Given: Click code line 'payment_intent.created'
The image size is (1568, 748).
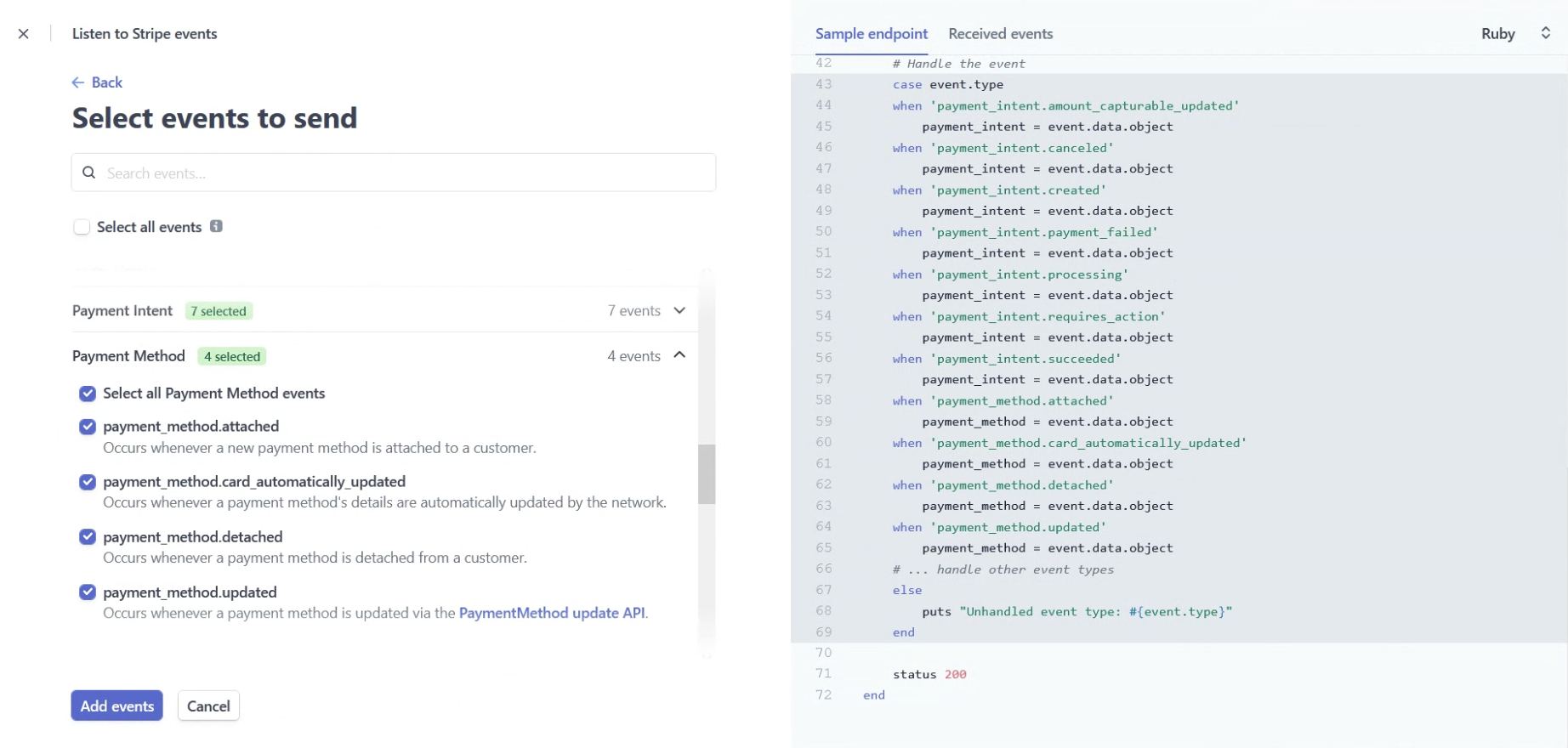Looking at the screenshot, I should click(1000, 190).
